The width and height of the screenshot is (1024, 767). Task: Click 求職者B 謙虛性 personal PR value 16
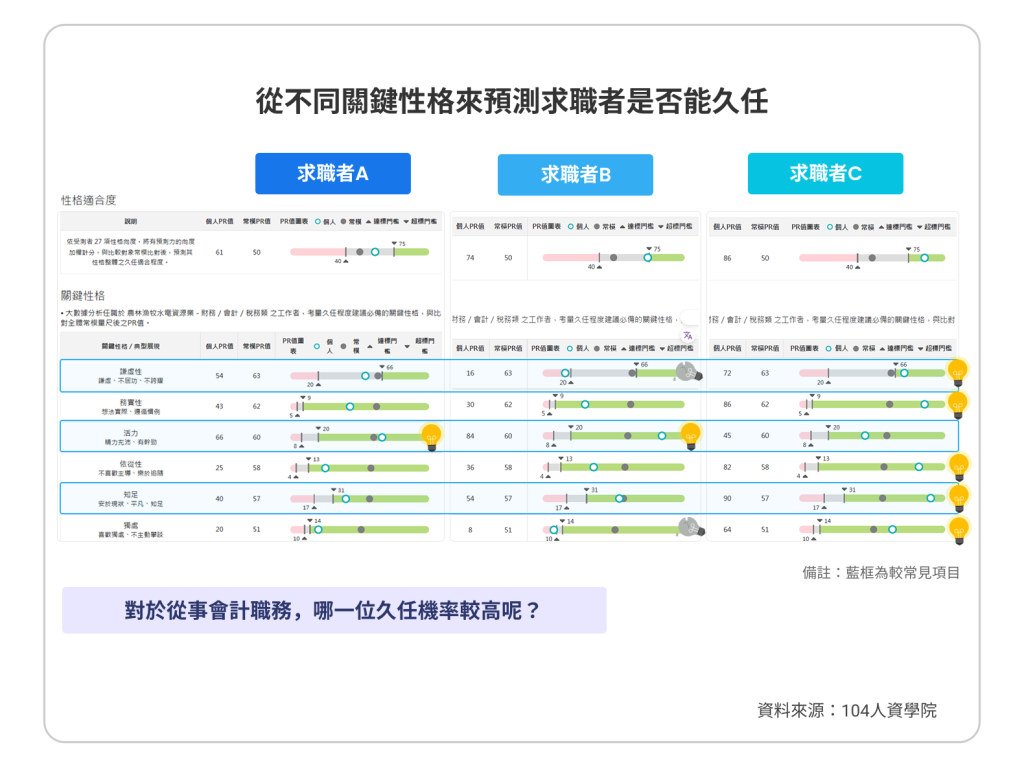coord(470,373)
